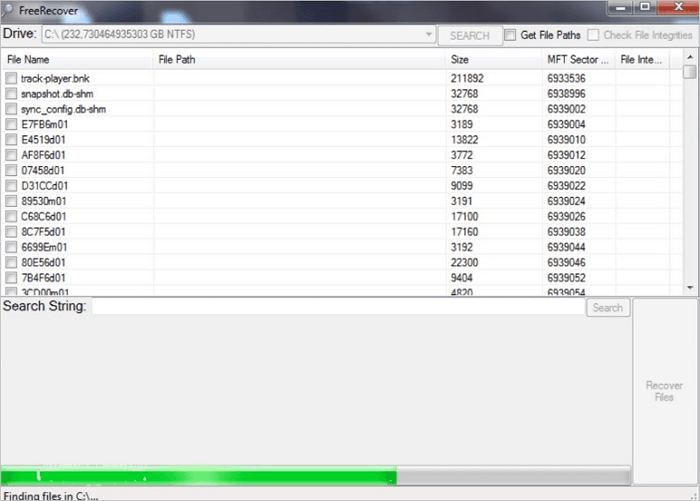Toggle the Check File Integrities checkbox
Image resolution: width=700 pixels, height=501 pixels.
click(593, 35)
